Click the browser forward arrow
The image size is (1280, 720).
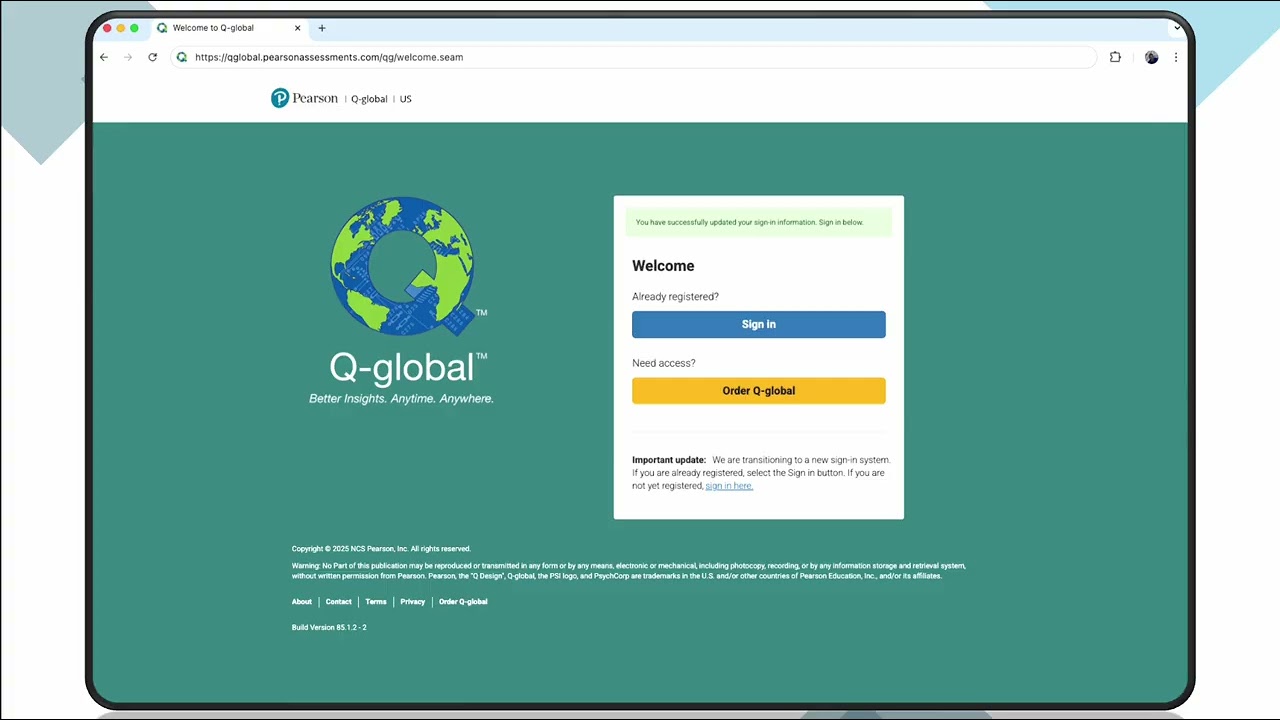coord(128,57)
